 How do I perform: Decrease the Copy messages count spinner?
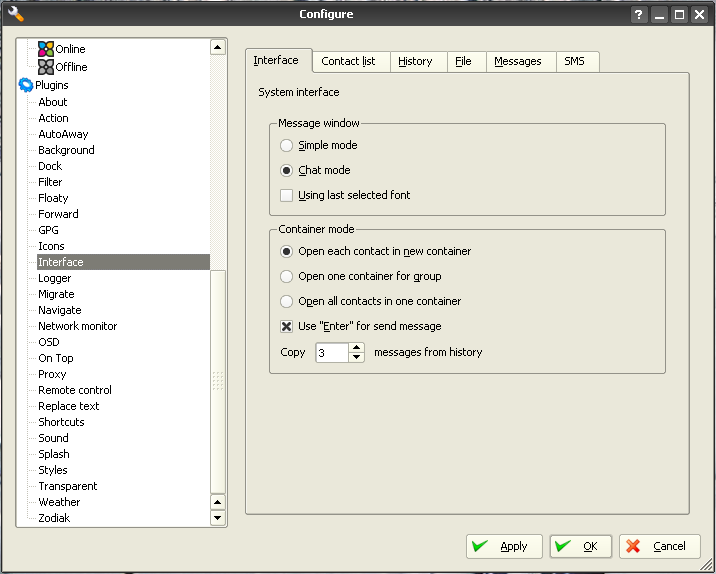[356, 358]
